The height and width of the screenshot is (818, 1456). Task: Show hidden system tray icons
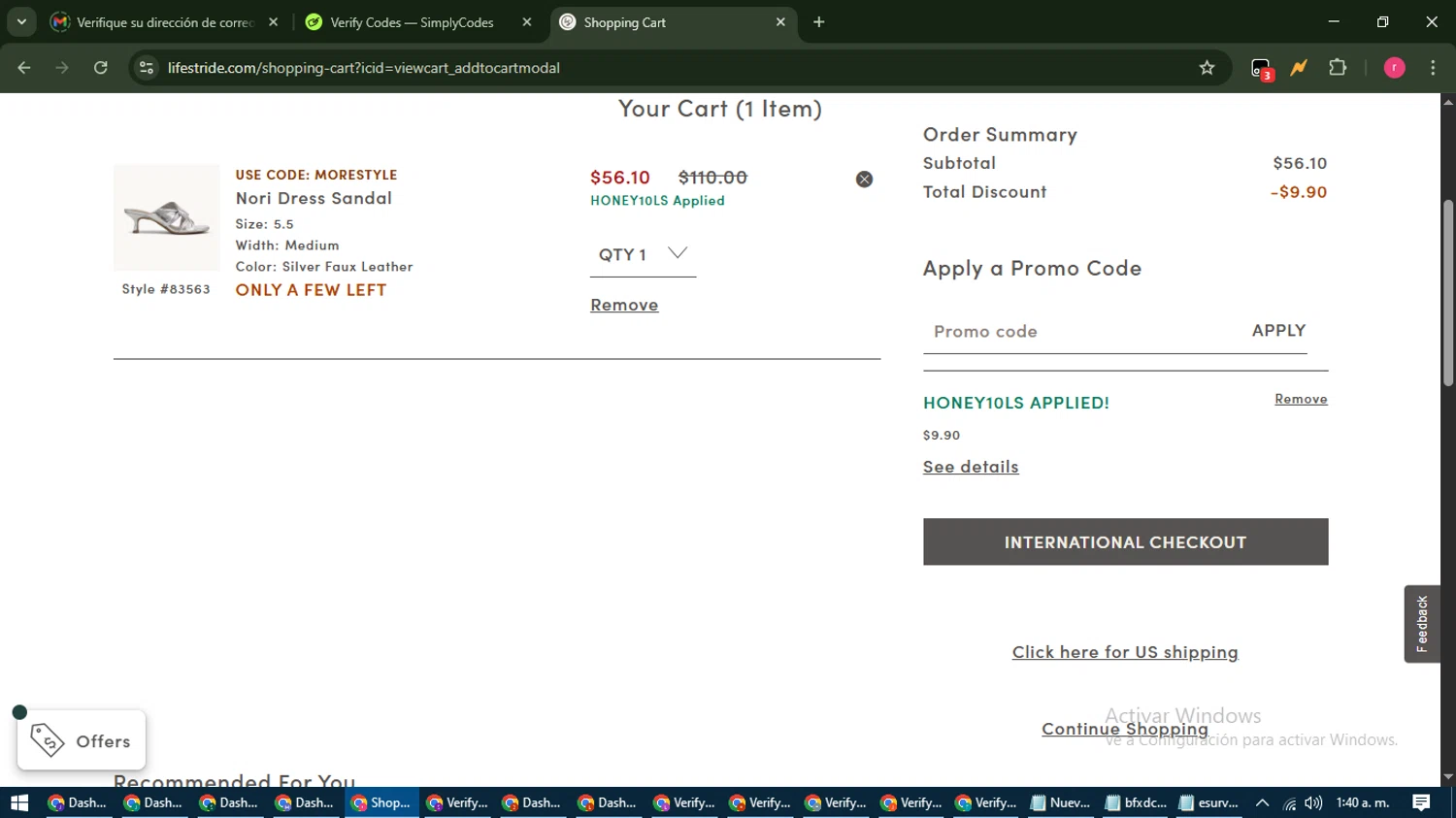point(1262,802)
